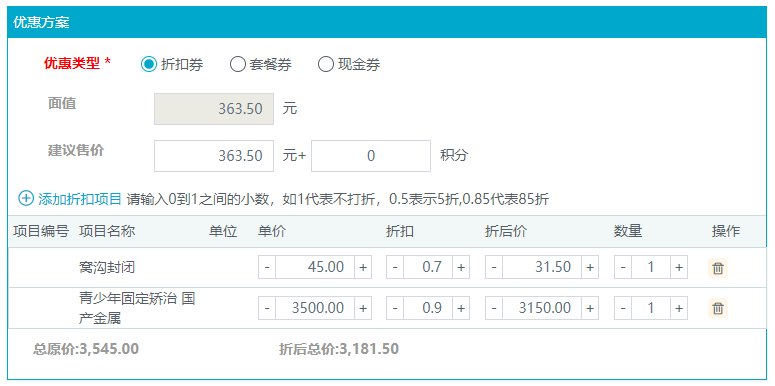Decrease 单价 for 青少年固定矫治
The height and width of the screenshot is (386, 775).
[x=267, y=308]
